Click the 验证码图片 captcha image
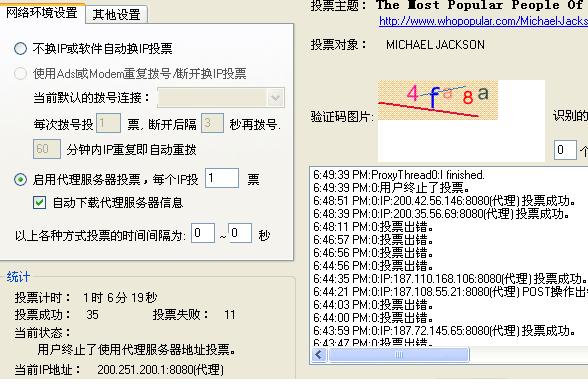 point(438,100)
